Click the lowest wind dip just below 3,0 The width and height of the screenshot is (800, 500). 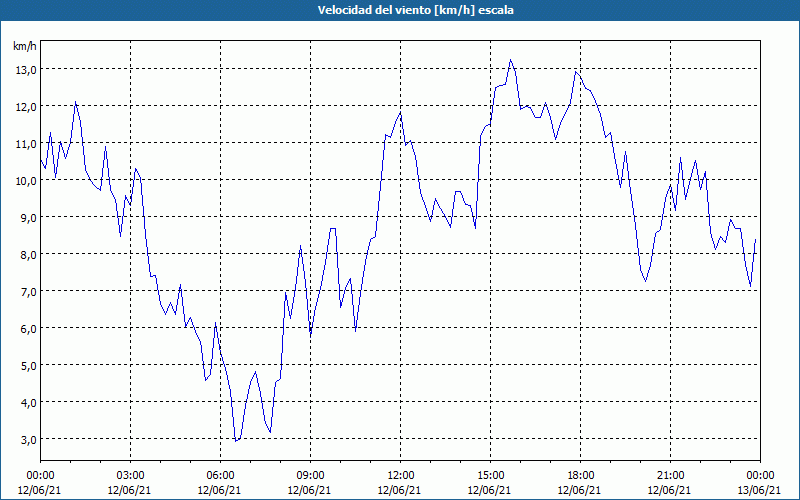coord(236,441)
